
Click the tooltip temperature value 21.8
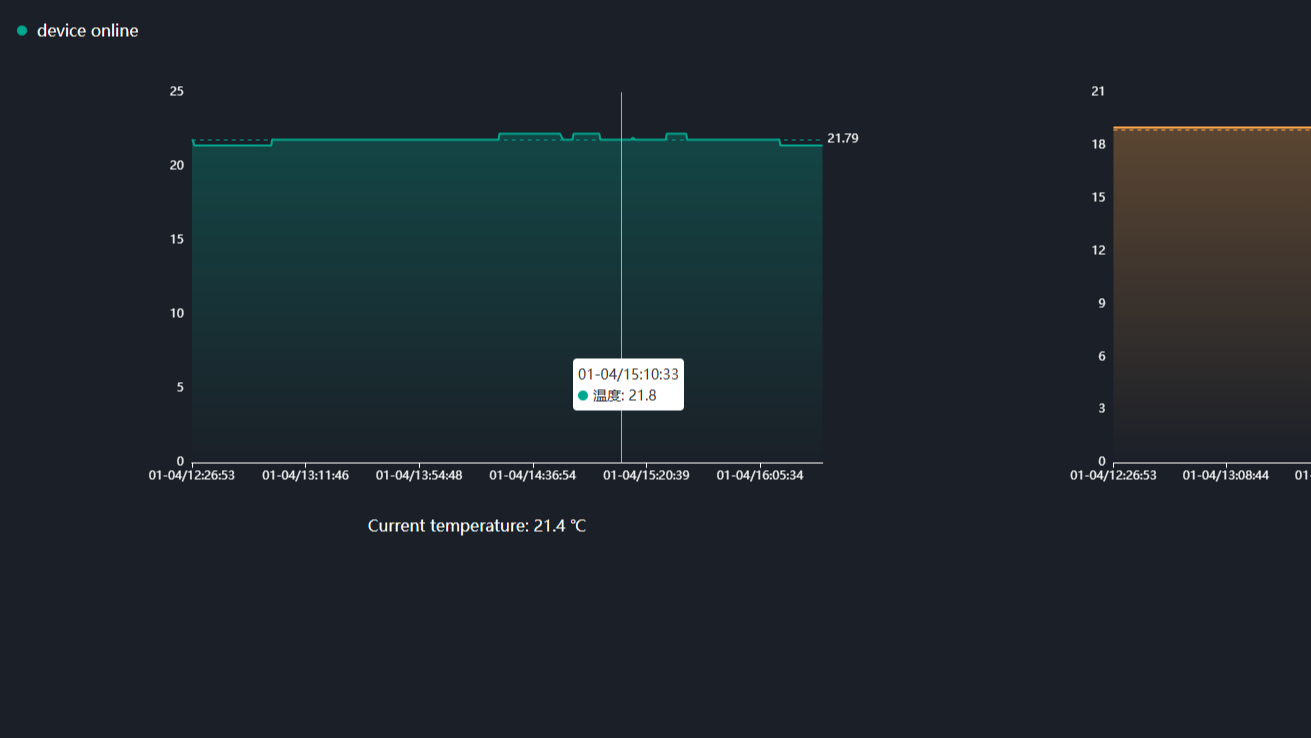click(642, 395)
